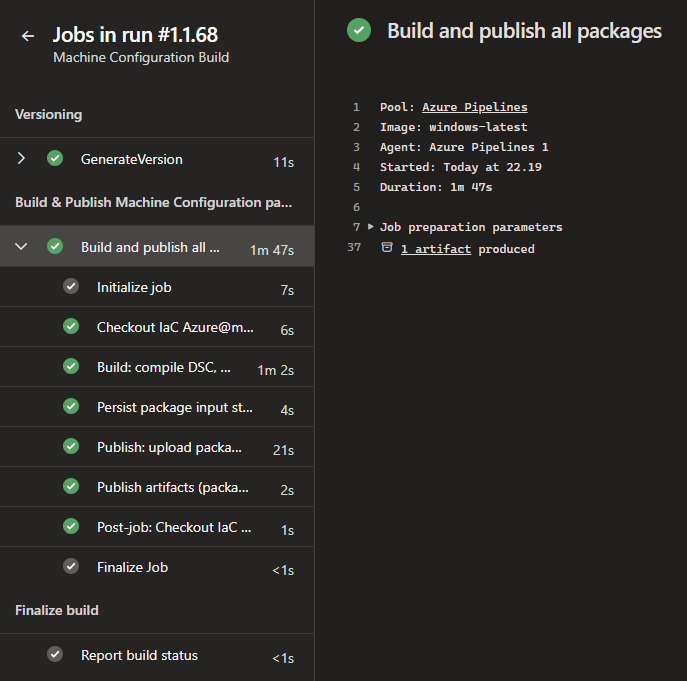
Task: Open the Finalize Job step
Action: 157,567
